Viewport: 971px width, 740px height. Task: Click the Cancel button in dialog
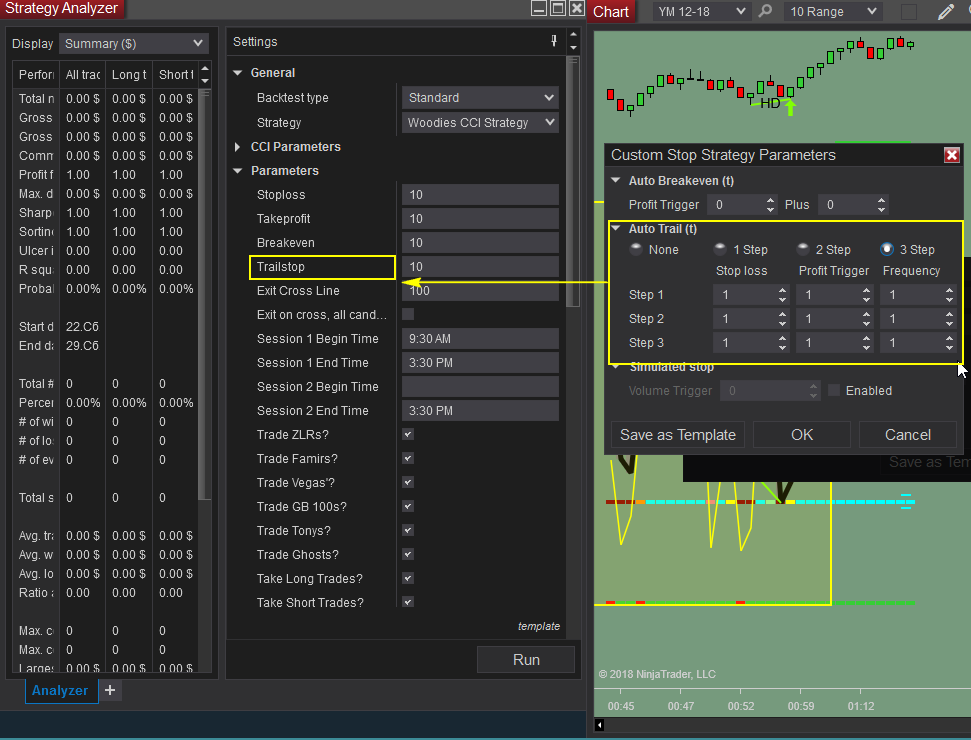[908, 435]
